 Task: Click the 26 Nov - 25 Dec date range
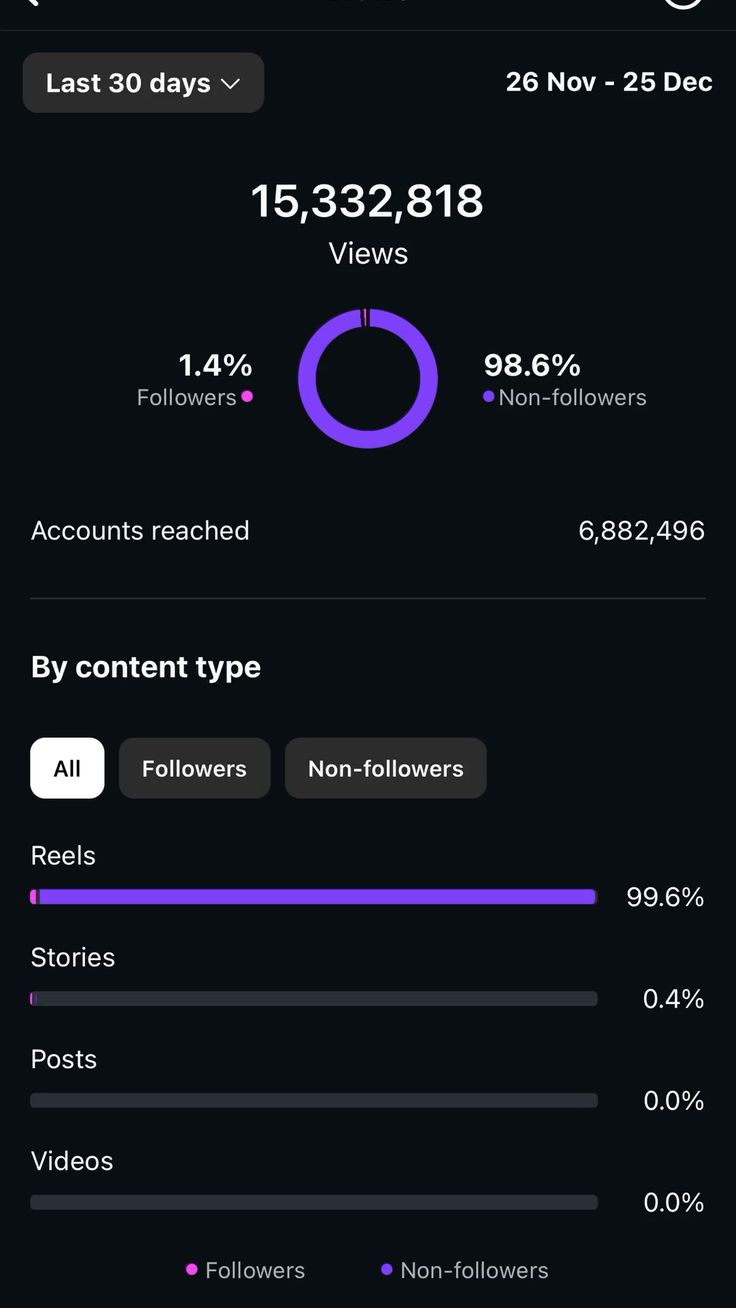coord(608,82)
